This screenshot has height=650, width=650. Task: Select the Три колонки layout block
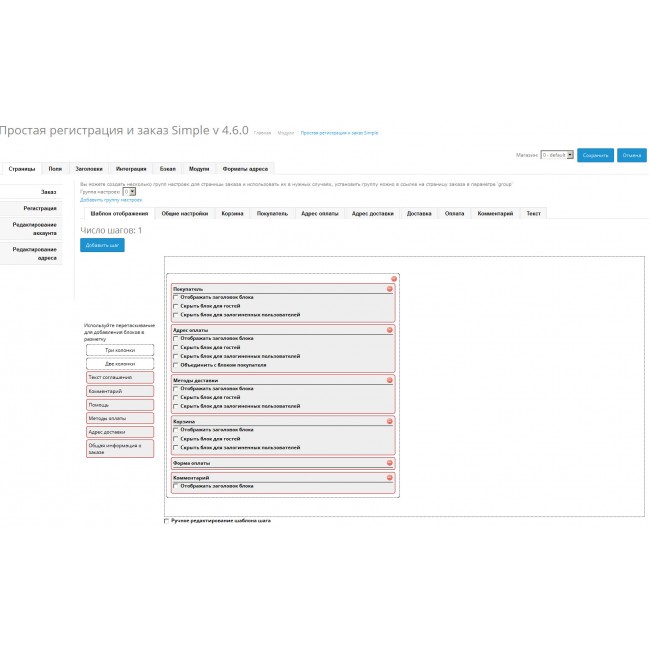click(120, 350)
